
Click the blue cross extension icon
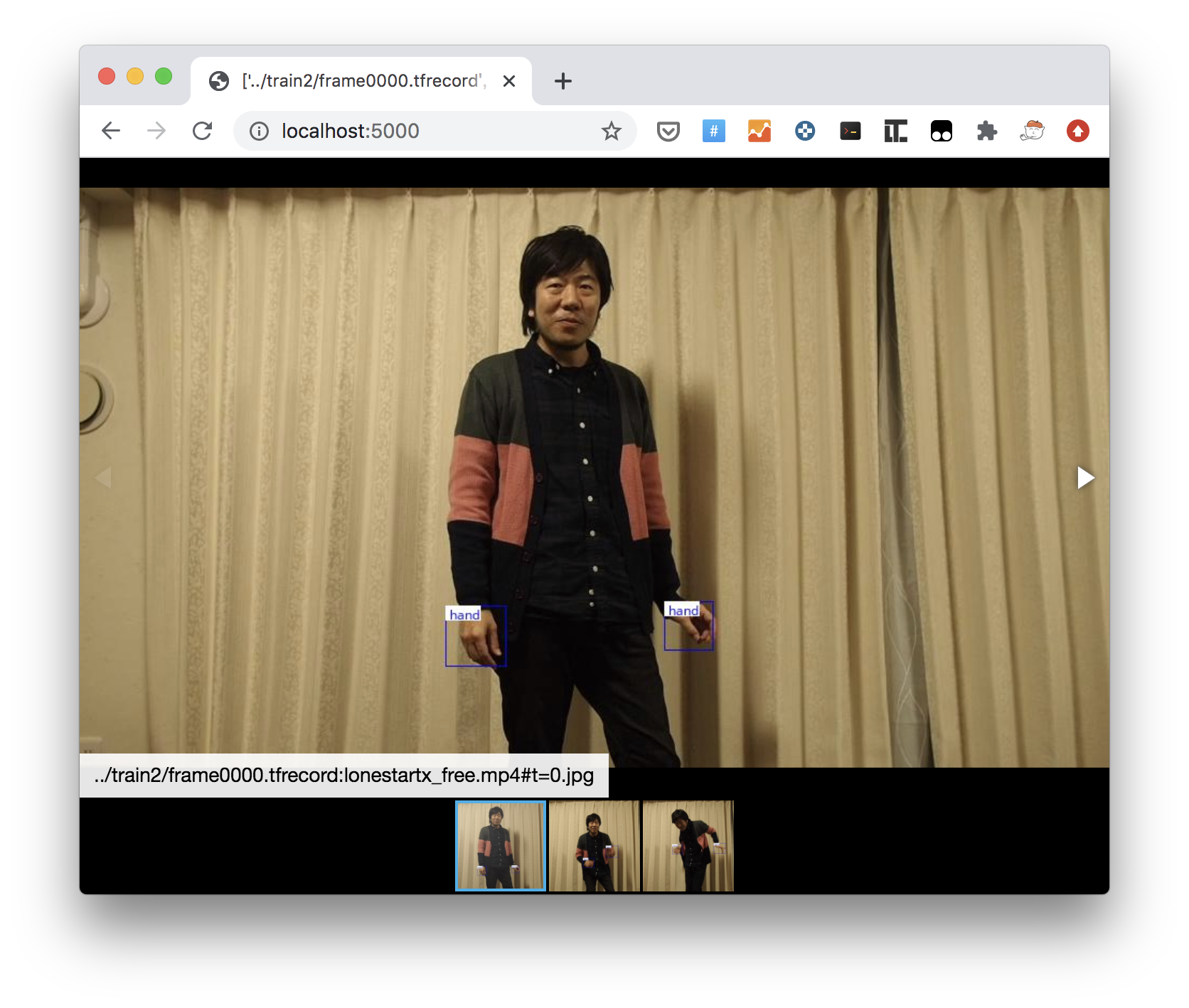pos(804,131)
